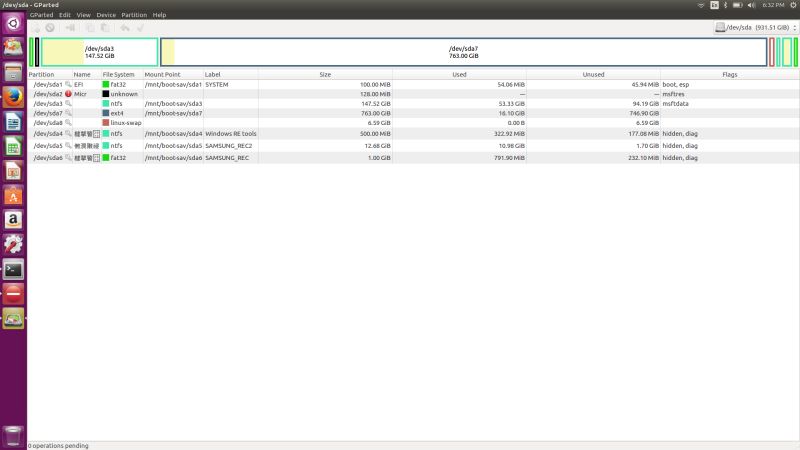Click the Paste partition toolbar icon
Viewport: 800px width, 450px height.
click(x=105, y=28)
